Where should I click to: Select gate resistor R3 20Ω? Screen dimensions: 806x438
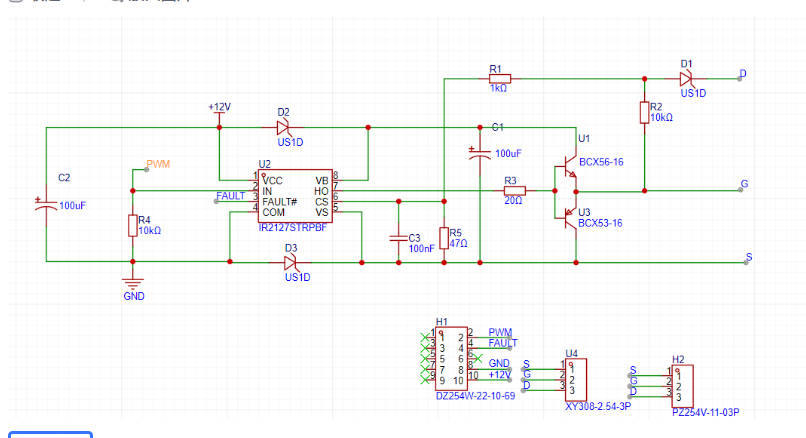514,189
